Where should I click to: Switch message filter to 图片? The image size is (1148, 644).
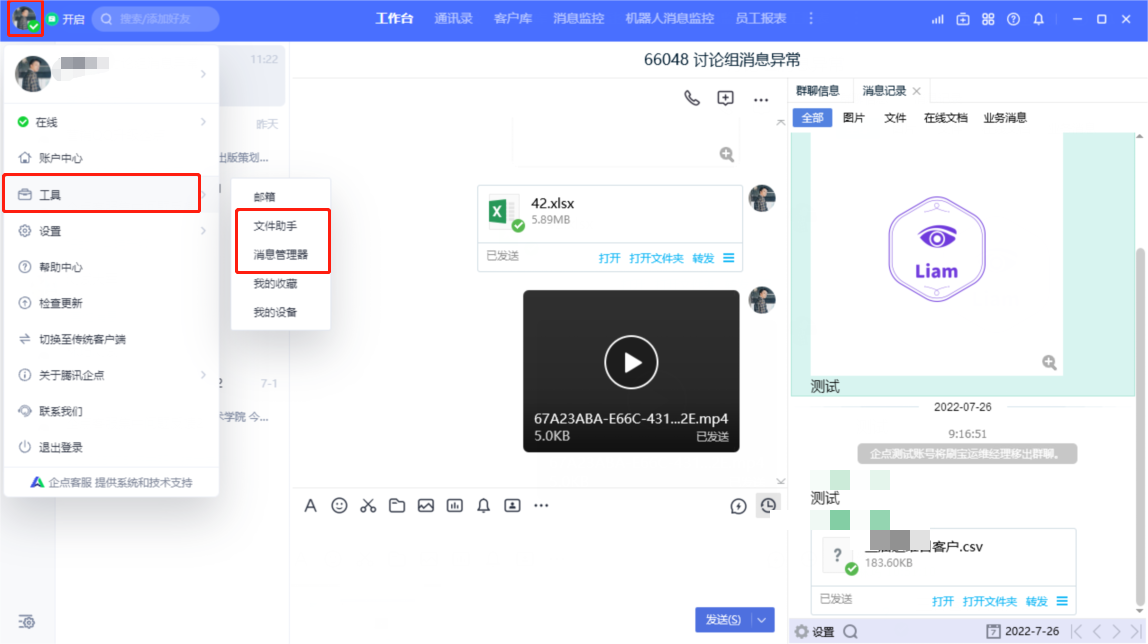tap(853, 118)
